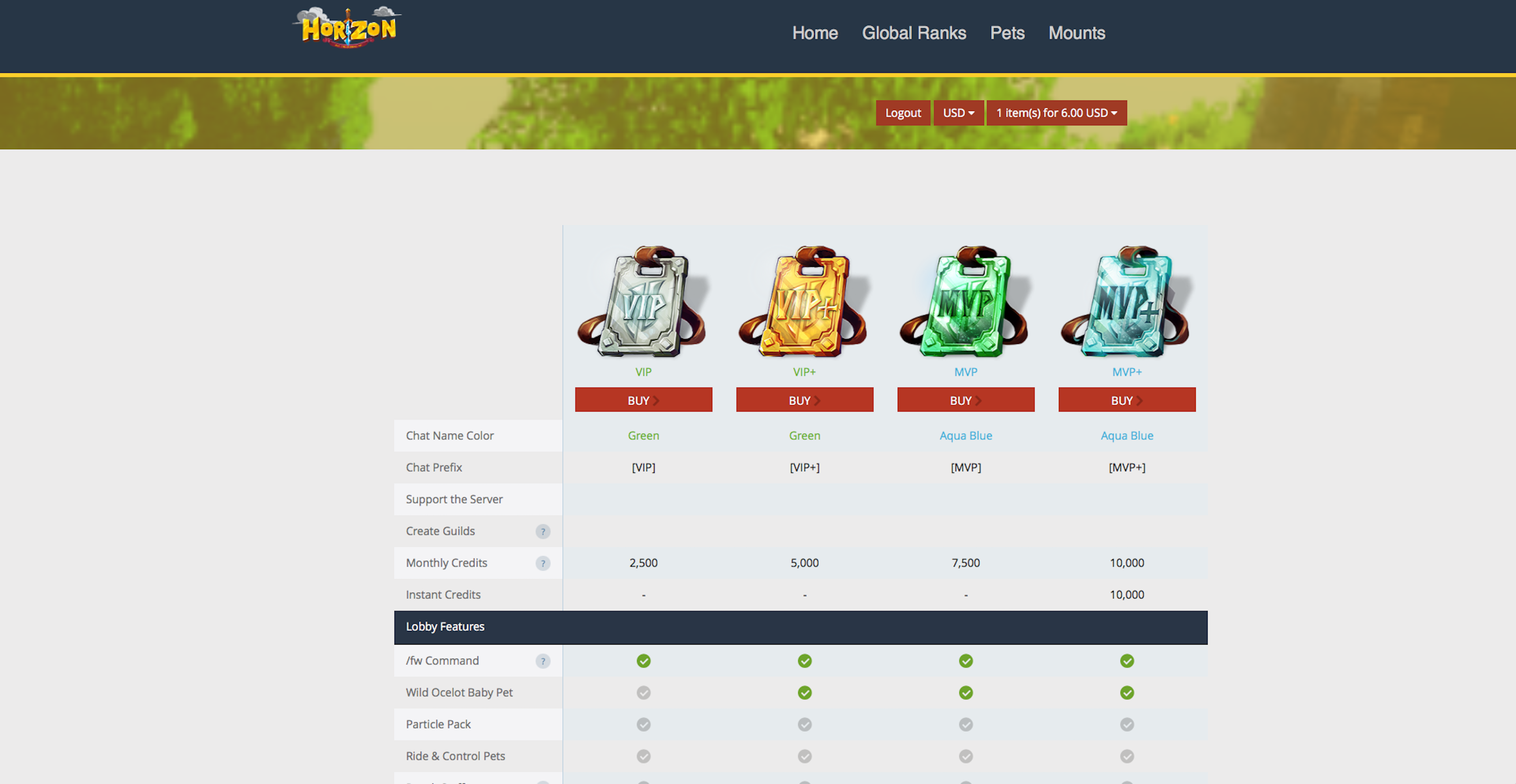Buy the VIP+ rank
The width and height of the screenshot is (1516, 784).
pos(805,400)
